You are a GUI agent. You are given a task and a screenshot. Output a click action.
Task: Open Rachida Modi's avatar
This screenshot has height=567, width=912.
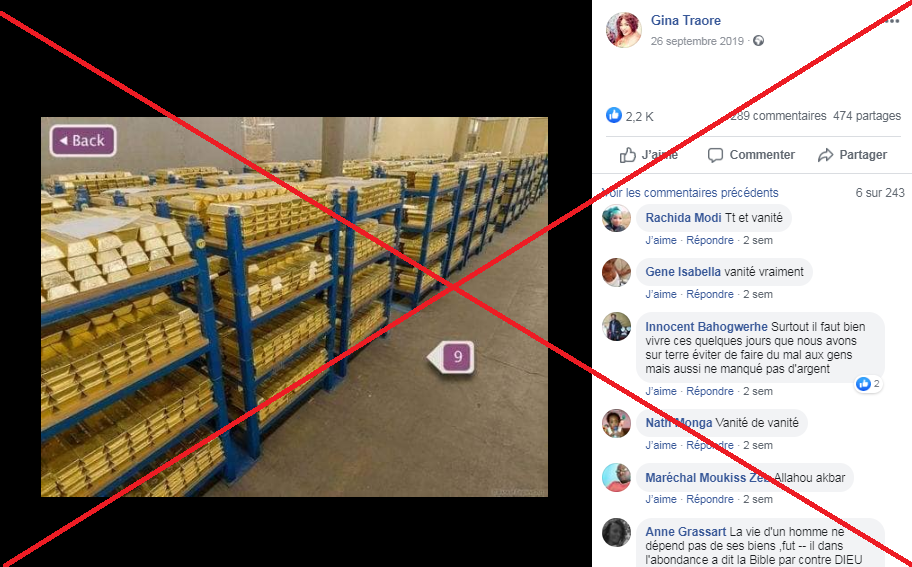pyautogui.click(x=616, y=218)
